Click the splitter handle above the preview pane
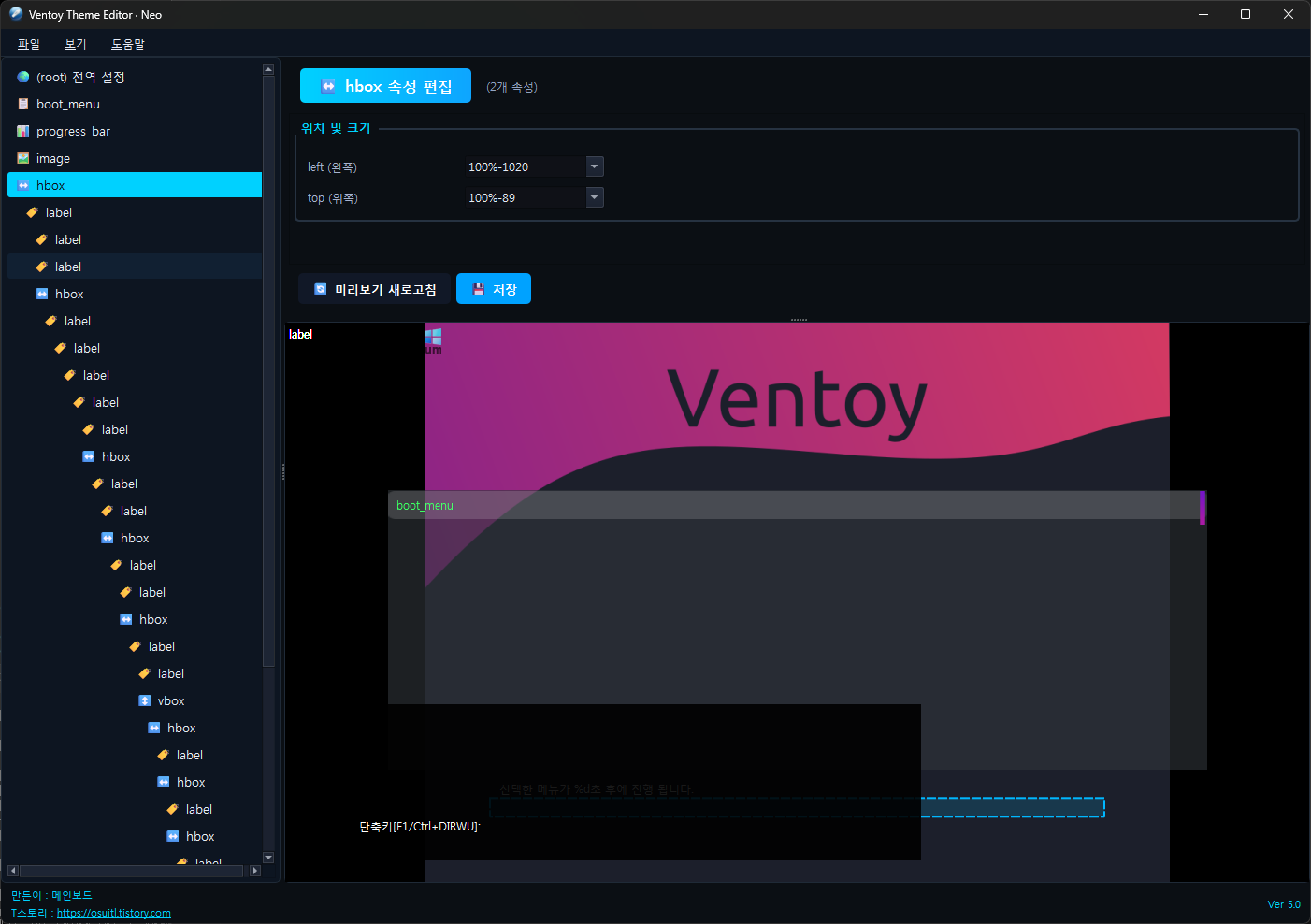 click(x=799, y=320)
